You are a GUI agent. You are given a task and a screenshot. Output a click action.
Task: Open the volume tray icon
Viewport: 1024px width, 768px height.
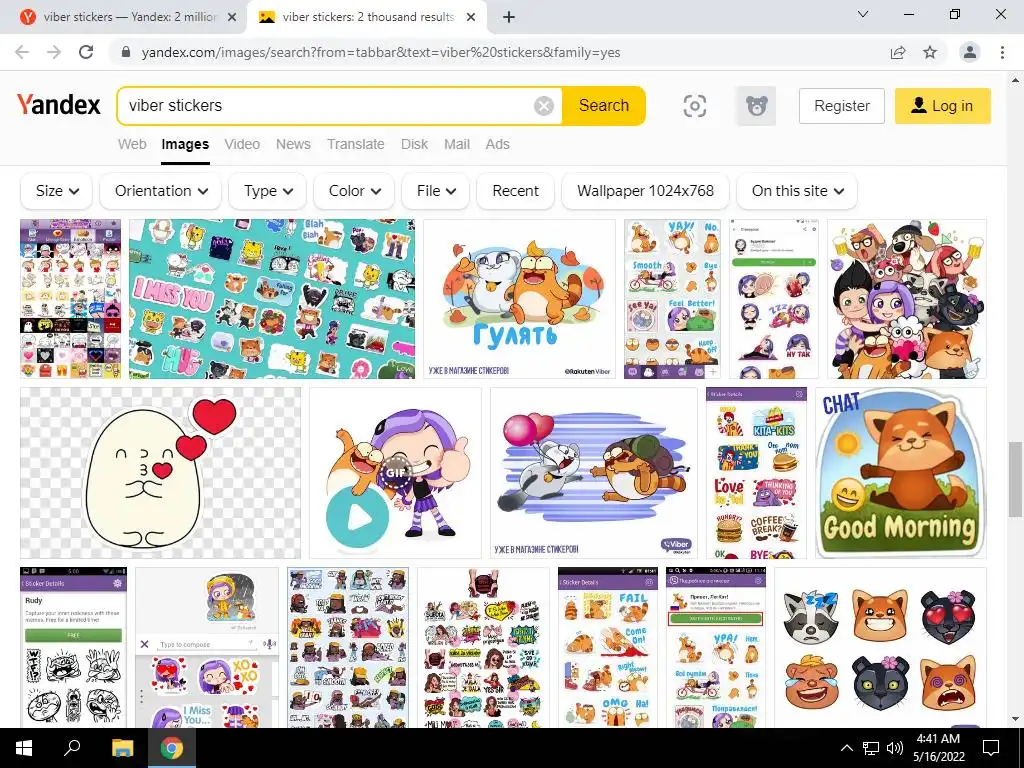[x=895, y=748]
